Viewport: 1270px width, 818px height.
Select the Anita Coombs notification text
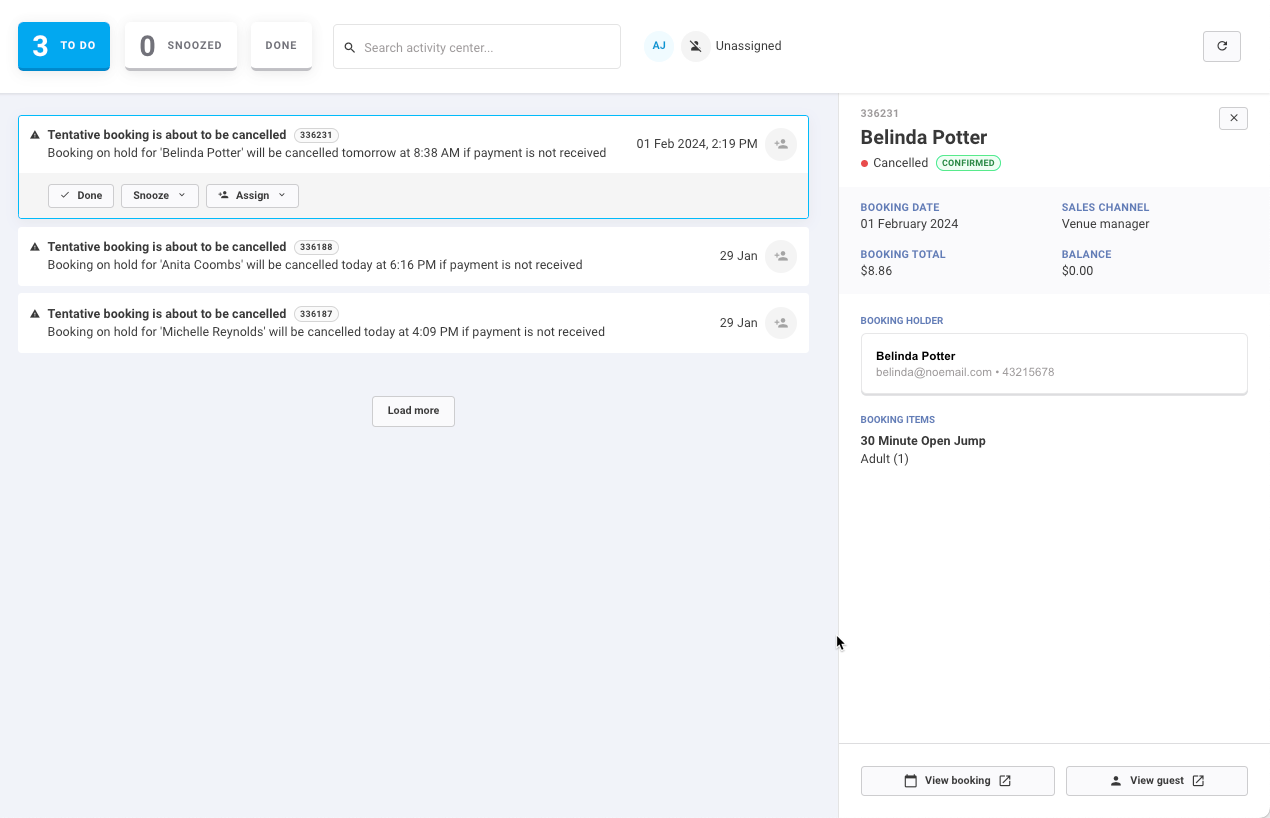(x=315, y=265)
